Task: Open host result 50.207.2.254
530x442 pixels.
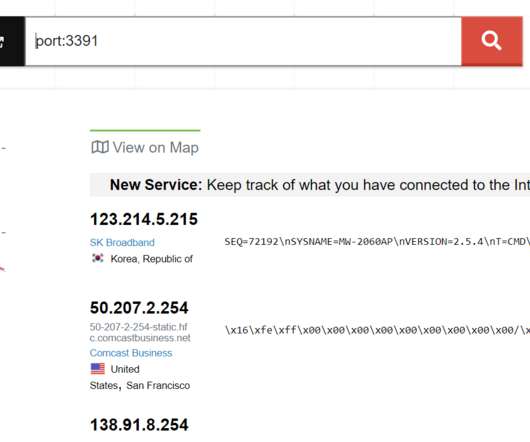Action: click(x=139, y=308)
